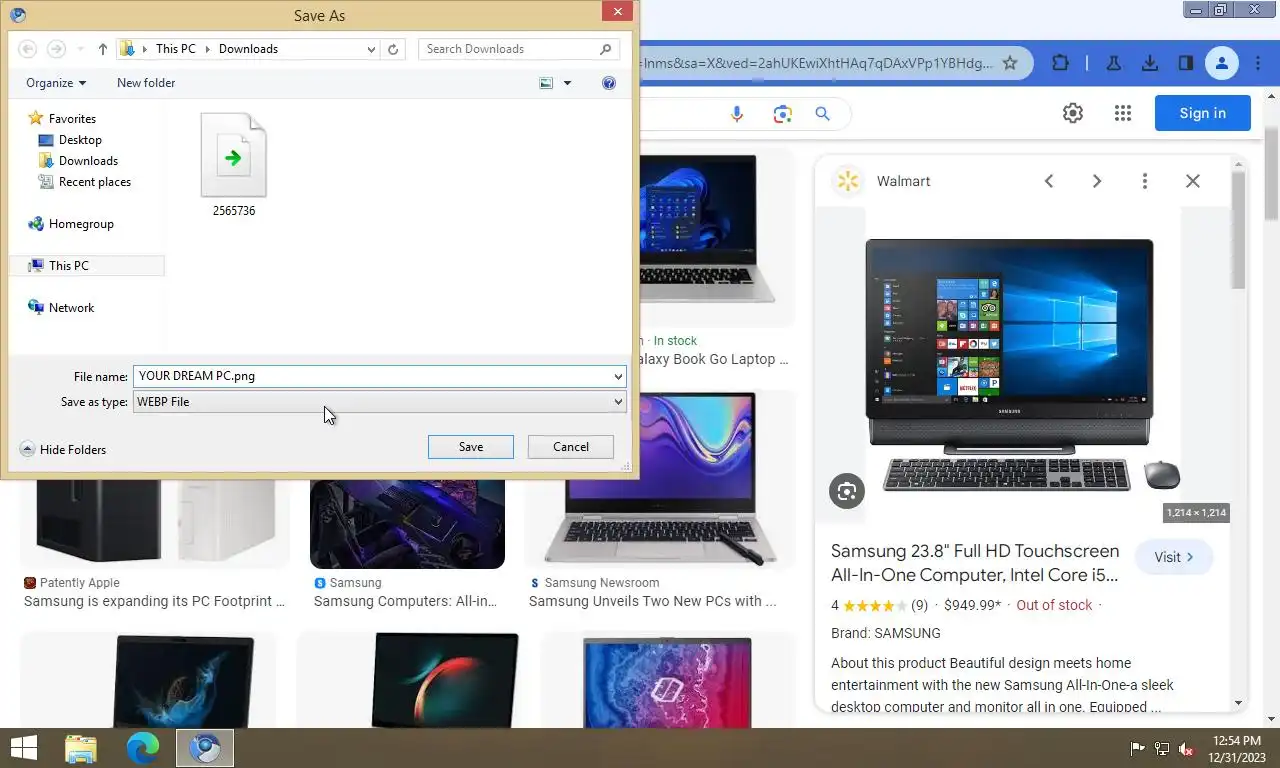This screenshot has width=1280, height=768.
Task: Show previous image in Walmart panel
Action: point(1049,181)
